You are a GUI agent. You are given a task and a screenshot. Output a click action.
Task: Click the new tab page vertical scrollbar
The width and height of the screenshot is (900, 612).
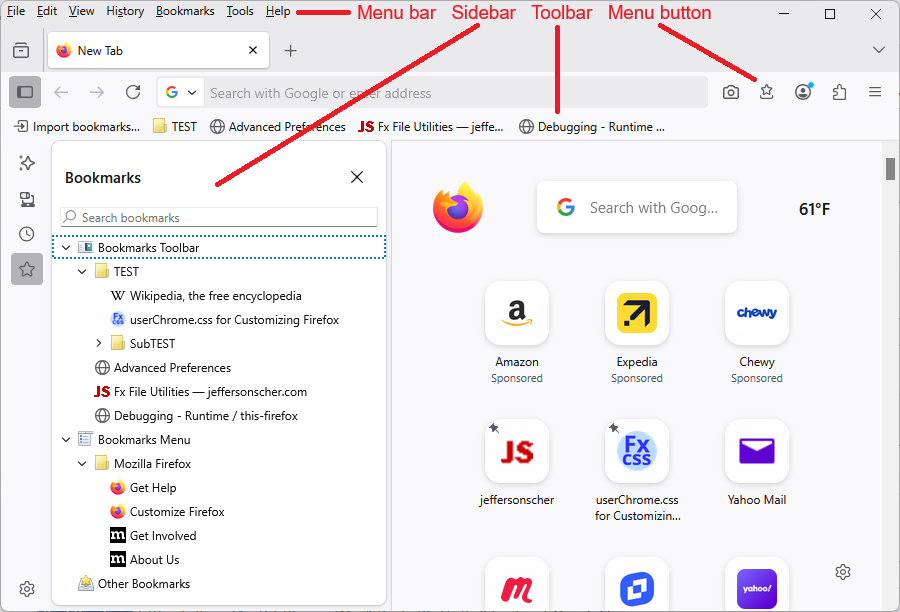coord(890,169)
